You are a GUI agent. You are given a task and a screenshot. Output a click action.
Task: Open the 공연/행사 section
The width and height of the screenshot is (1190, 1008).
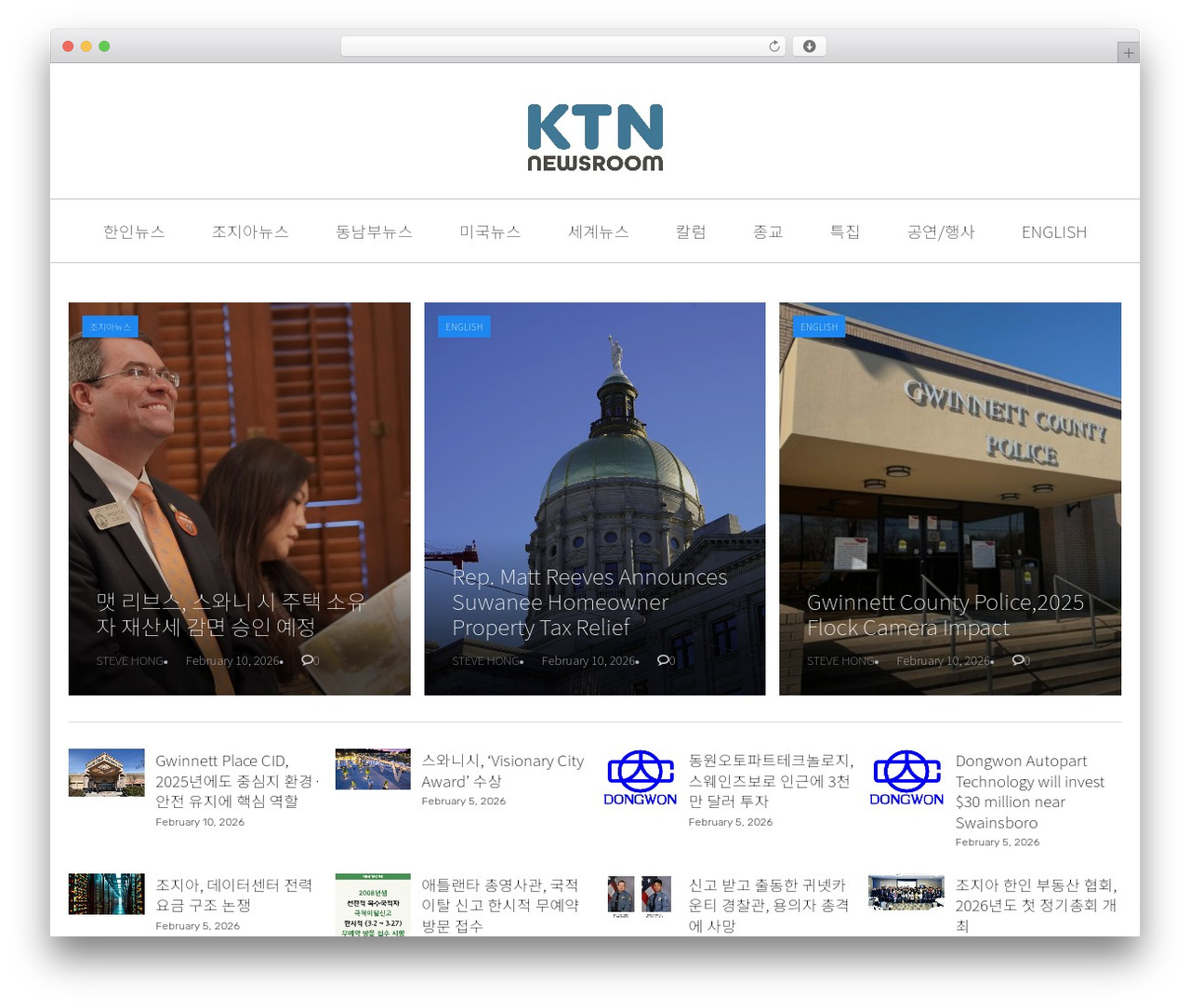941,232
